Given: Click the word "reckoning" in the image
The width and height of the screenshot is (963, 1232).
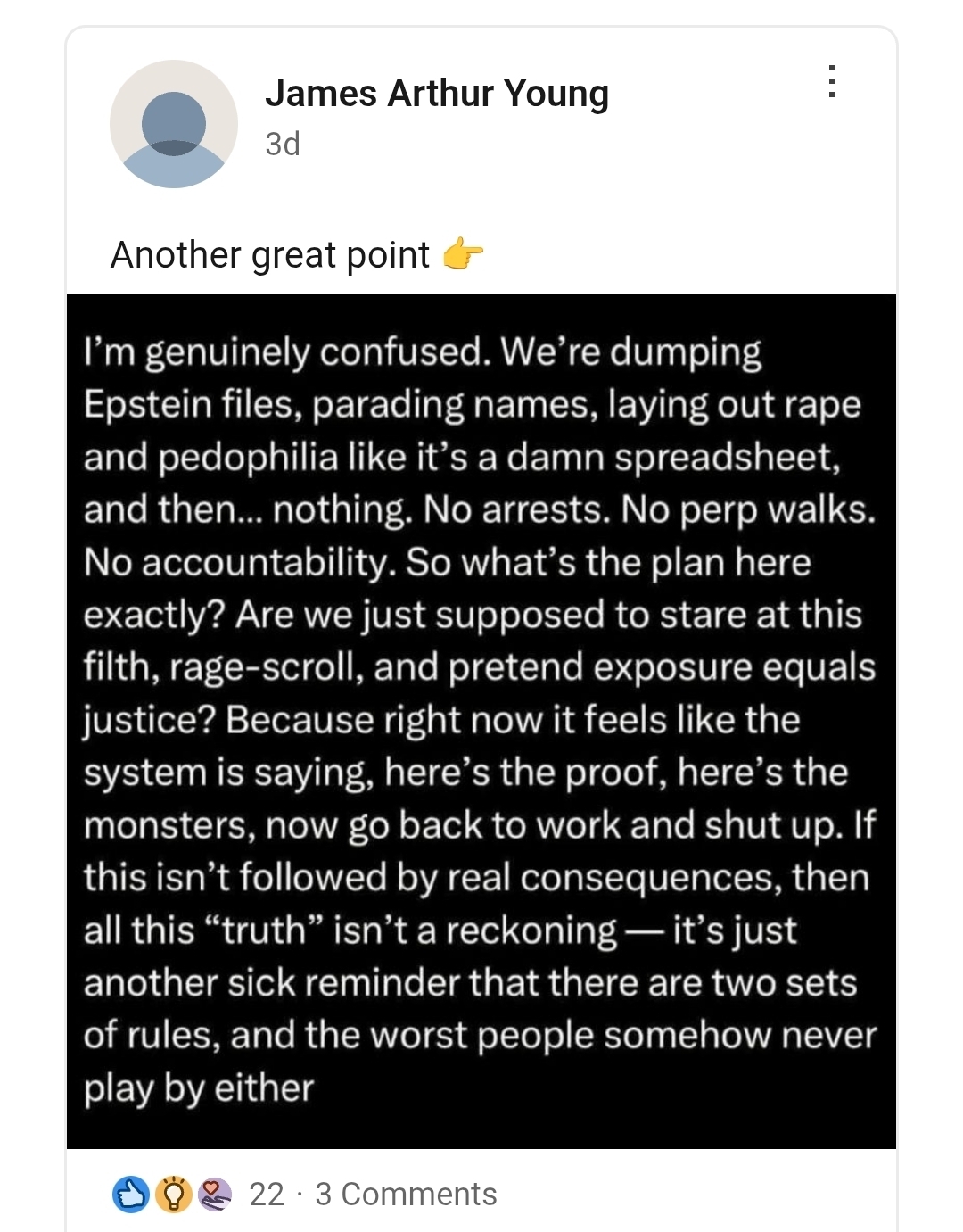Looking at the screenshot, I should 531,930.
